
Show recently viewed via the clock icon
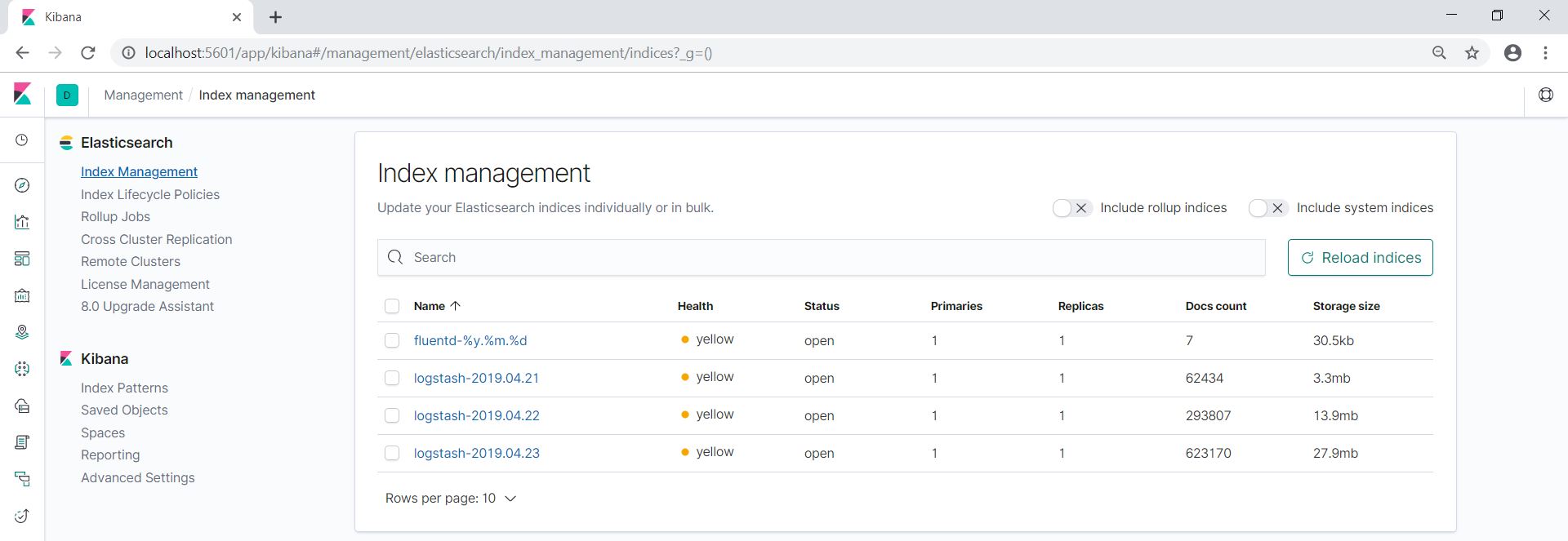tap(22, 140)
